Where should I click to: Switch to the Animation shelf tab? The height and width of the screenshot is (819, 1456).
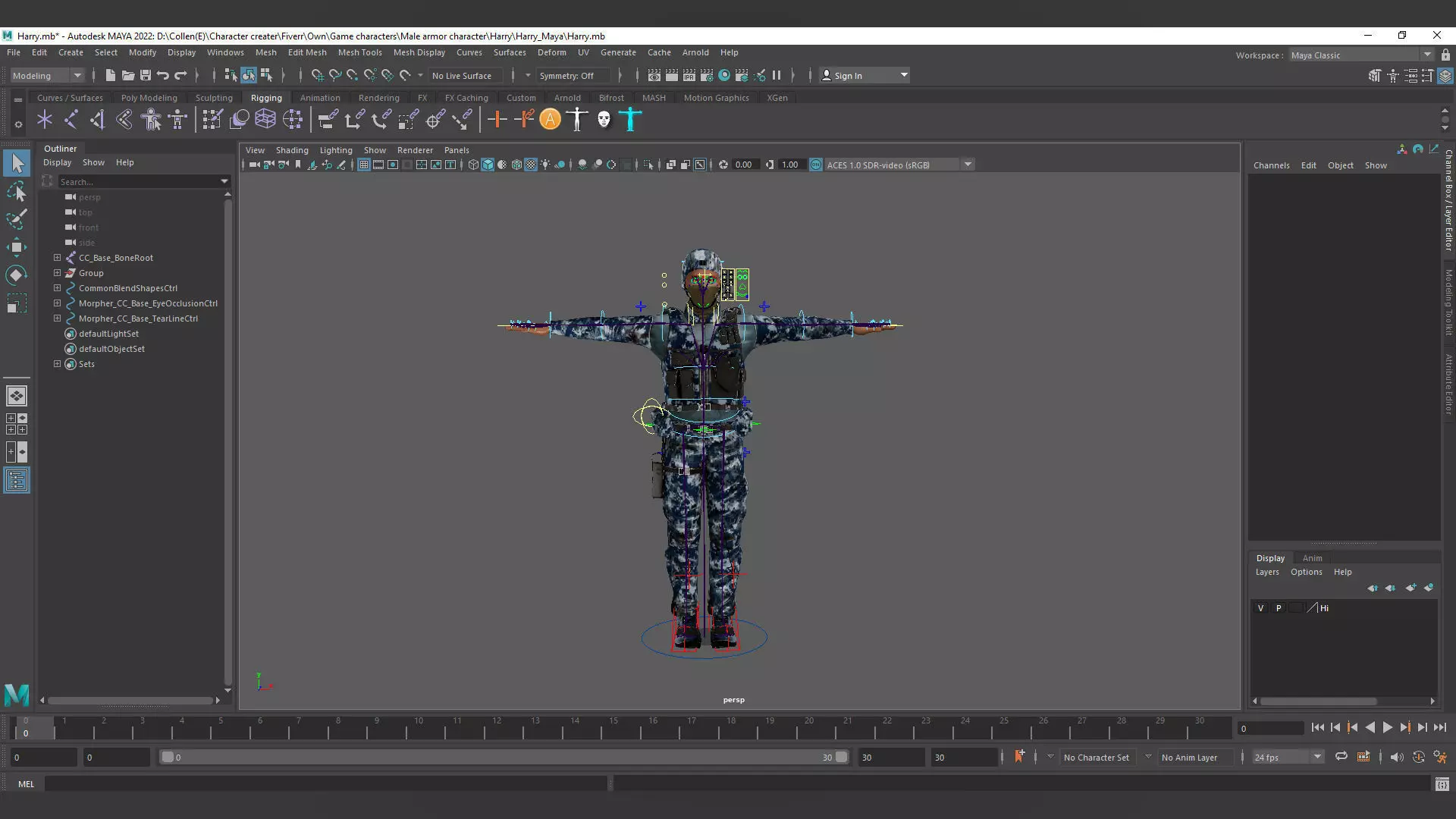319,98
